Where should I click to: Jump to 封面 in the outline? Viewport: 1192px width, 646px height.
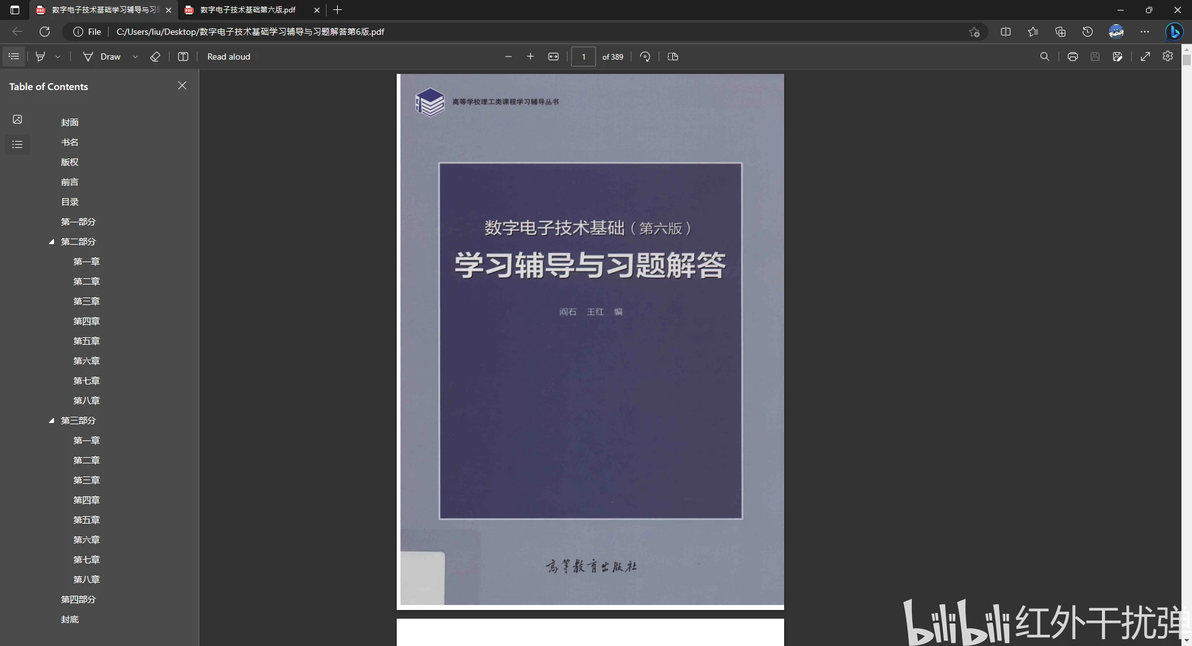tap(70, 122)
